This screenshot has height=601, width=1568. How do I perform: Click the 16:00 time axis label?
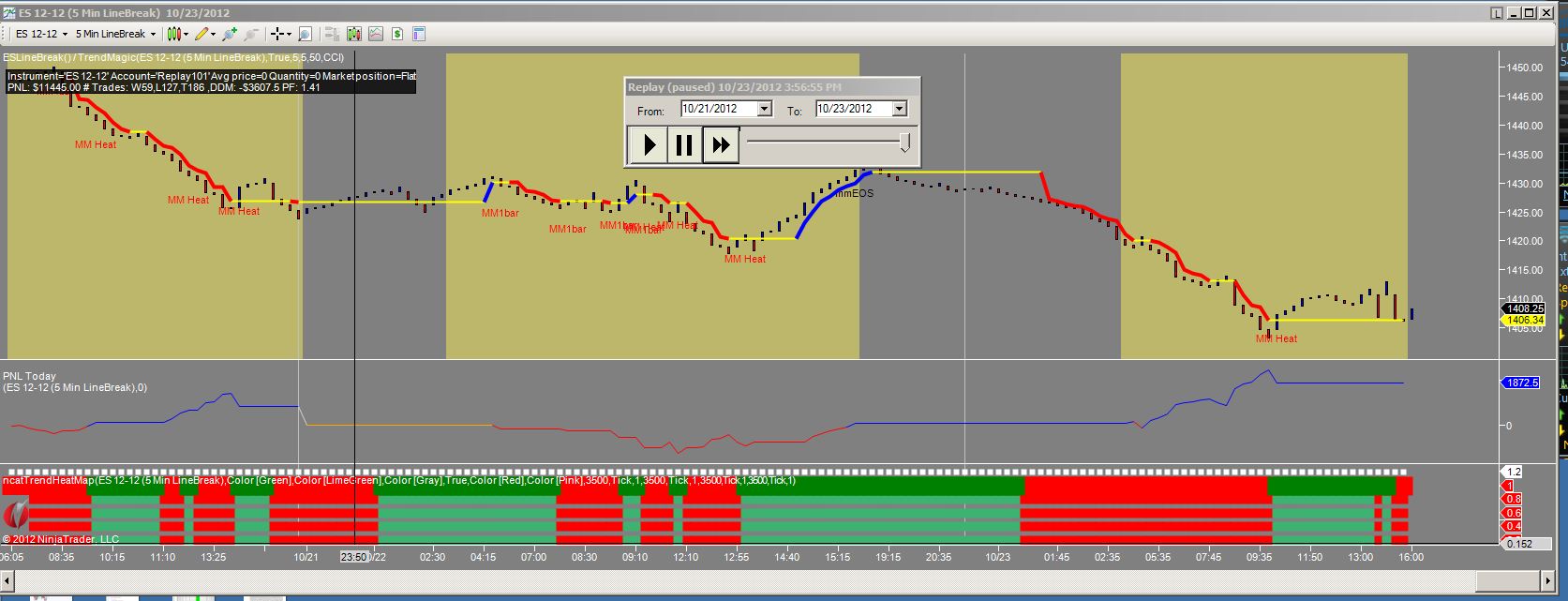[1411, 557]
